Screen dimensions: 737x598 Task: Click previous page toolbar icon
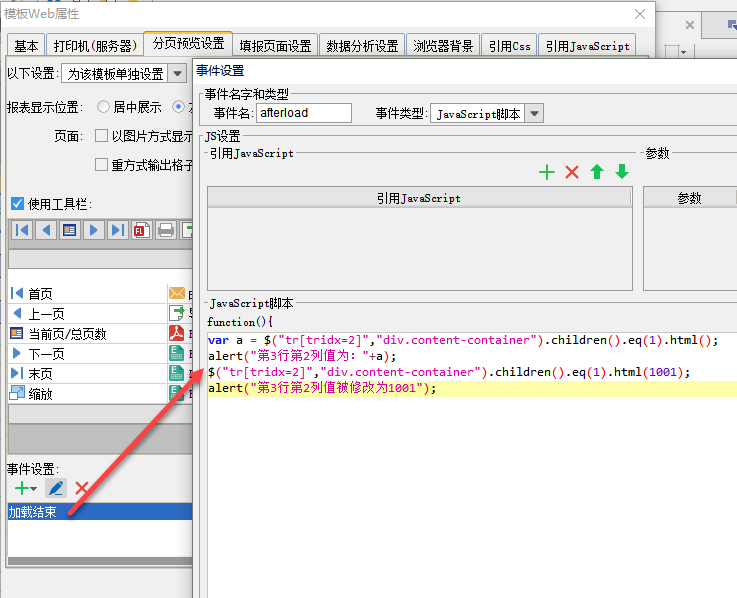[46, 230]
